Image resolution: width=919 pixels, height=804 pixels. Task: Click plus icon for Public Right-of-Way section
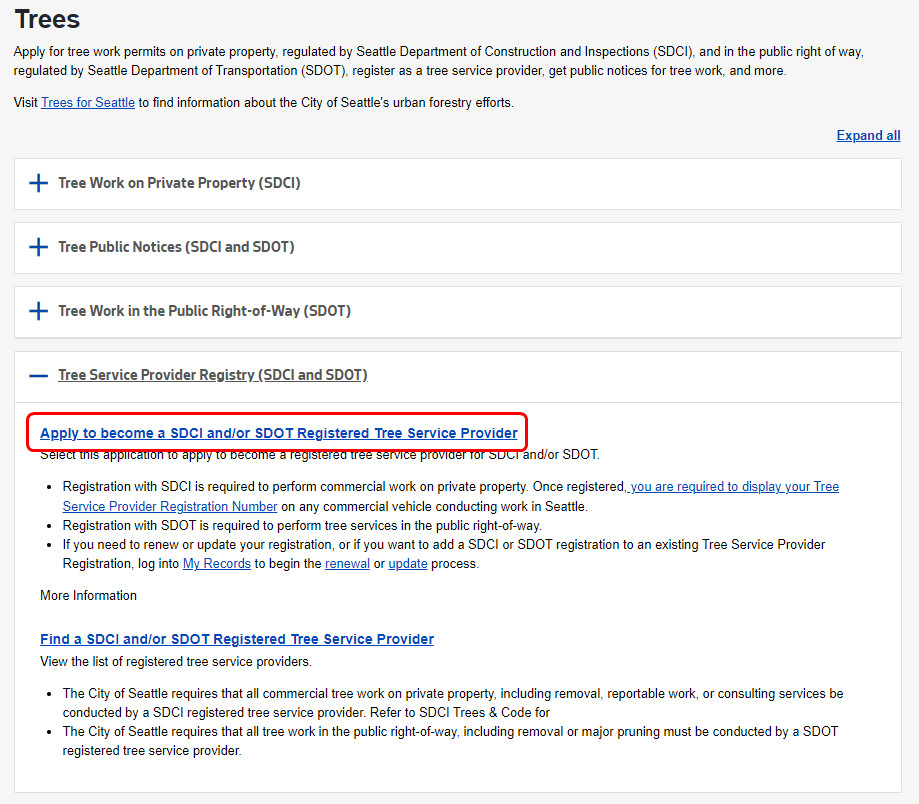tap(38, 311)
